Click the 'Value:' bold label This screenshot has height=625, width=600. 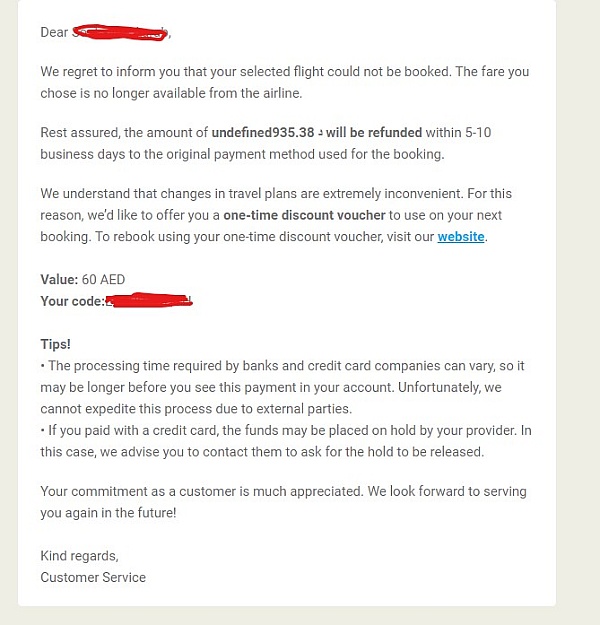pos(59,279)
